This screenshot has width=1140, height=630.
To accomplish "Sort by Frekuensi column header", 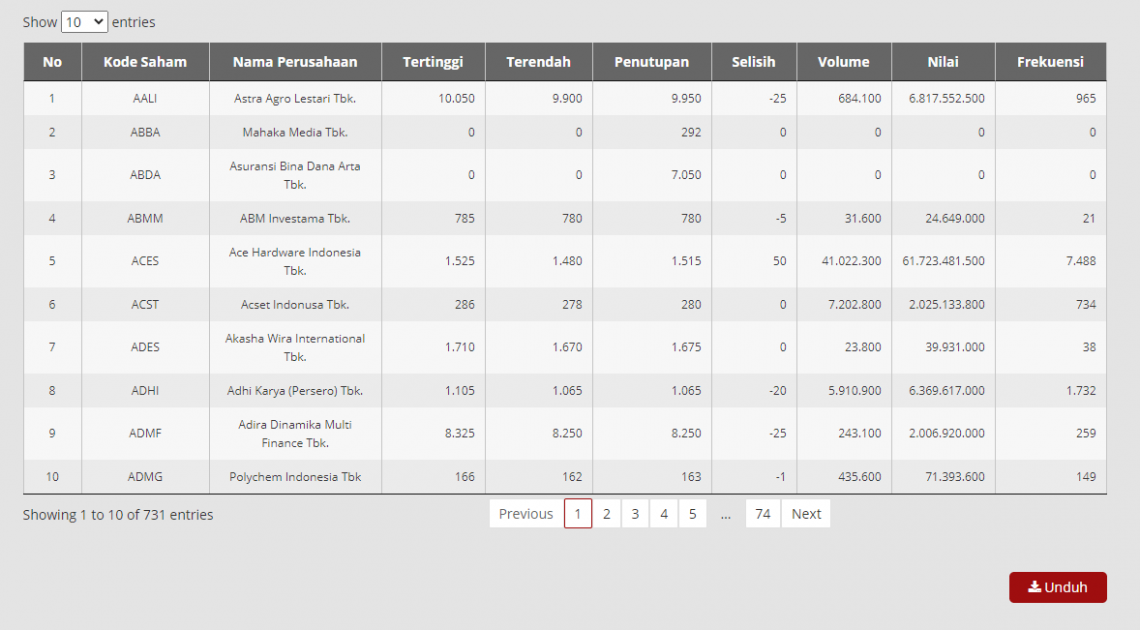I will tap(1051, 62).
